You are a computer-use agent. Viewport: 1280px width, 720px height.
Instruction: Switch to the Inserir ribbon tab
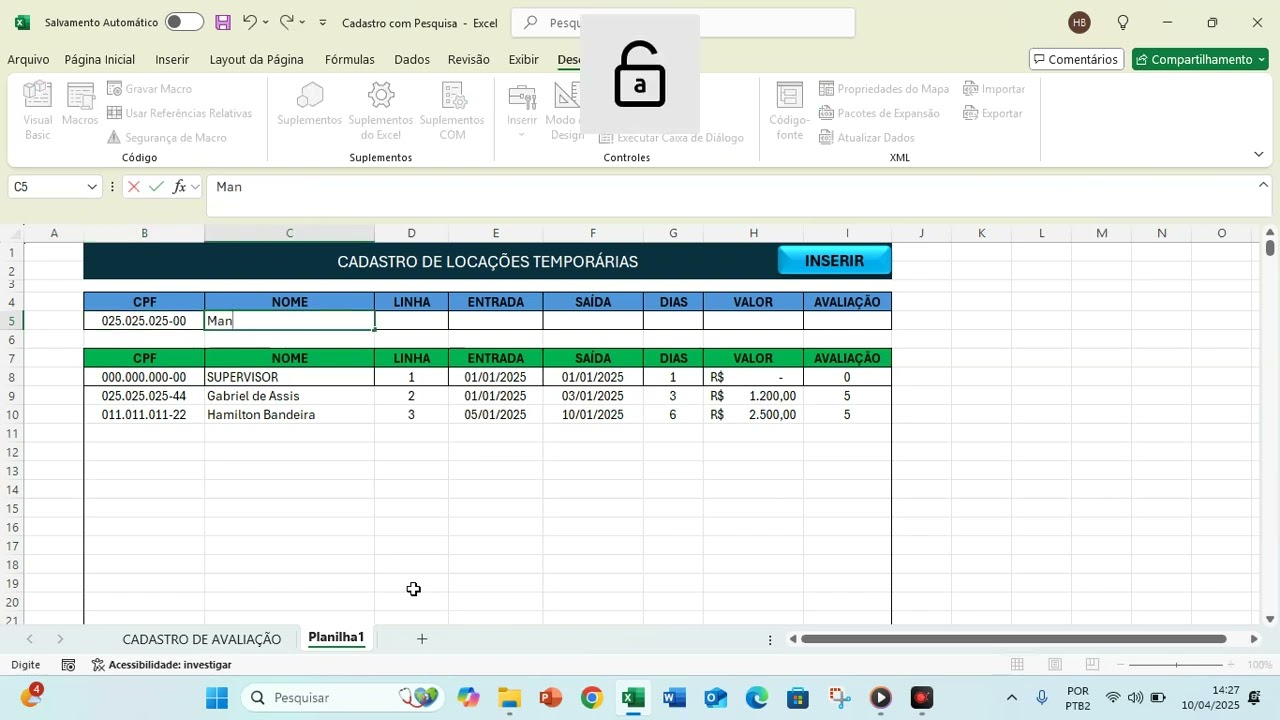[172, 60]
